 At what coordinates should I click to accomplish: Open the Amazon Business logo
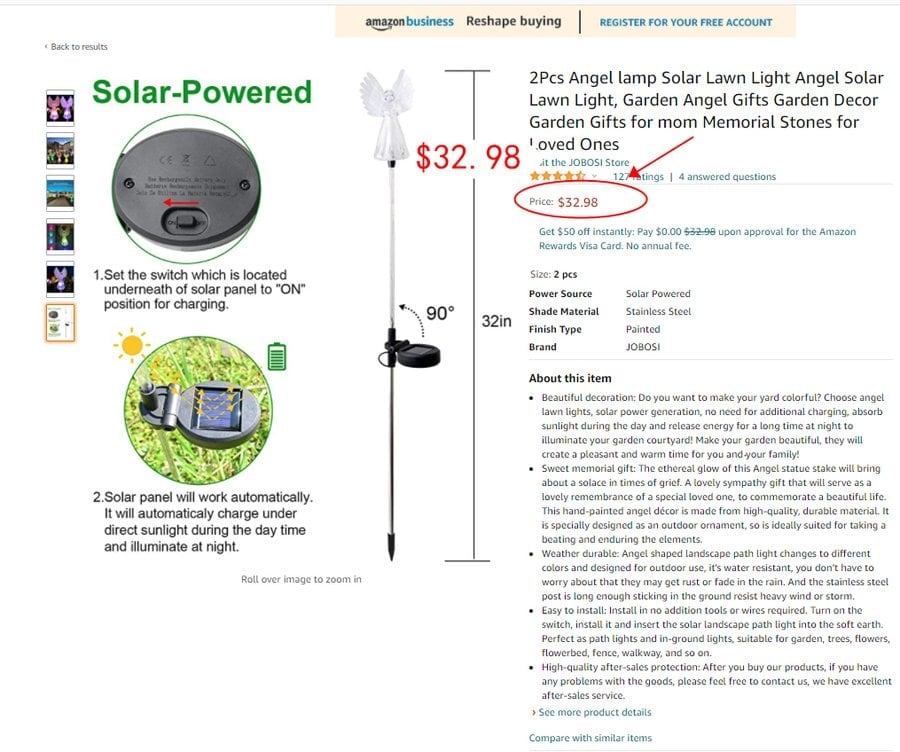tap(409, 22)
